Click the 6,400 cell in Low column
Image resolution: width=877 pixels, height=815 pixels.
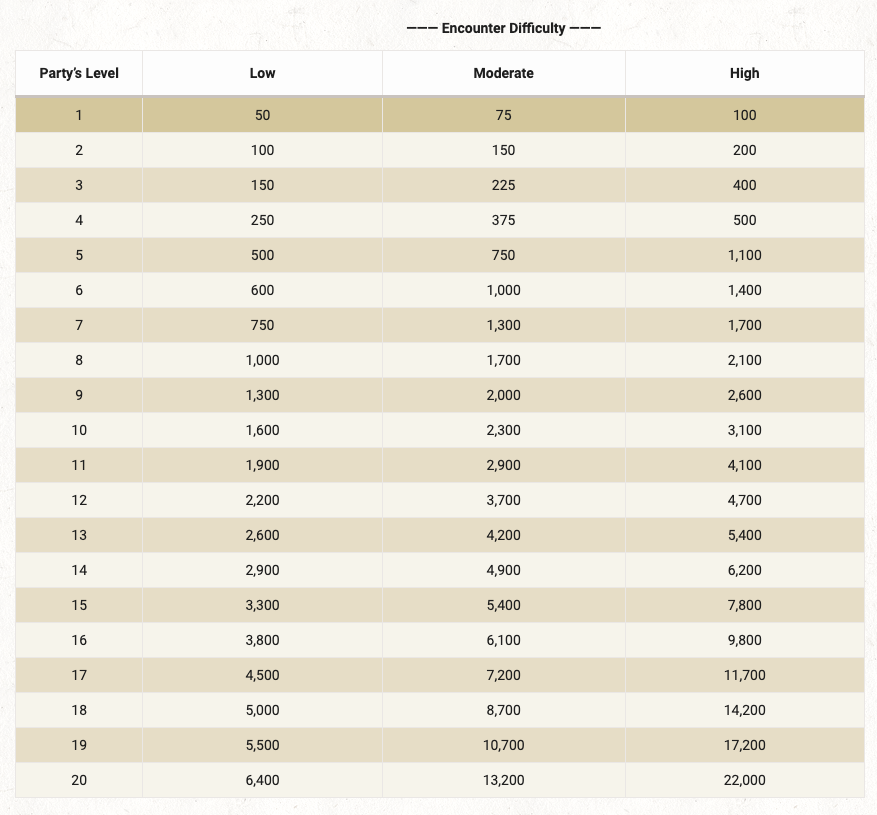click(x=262, y=780)
